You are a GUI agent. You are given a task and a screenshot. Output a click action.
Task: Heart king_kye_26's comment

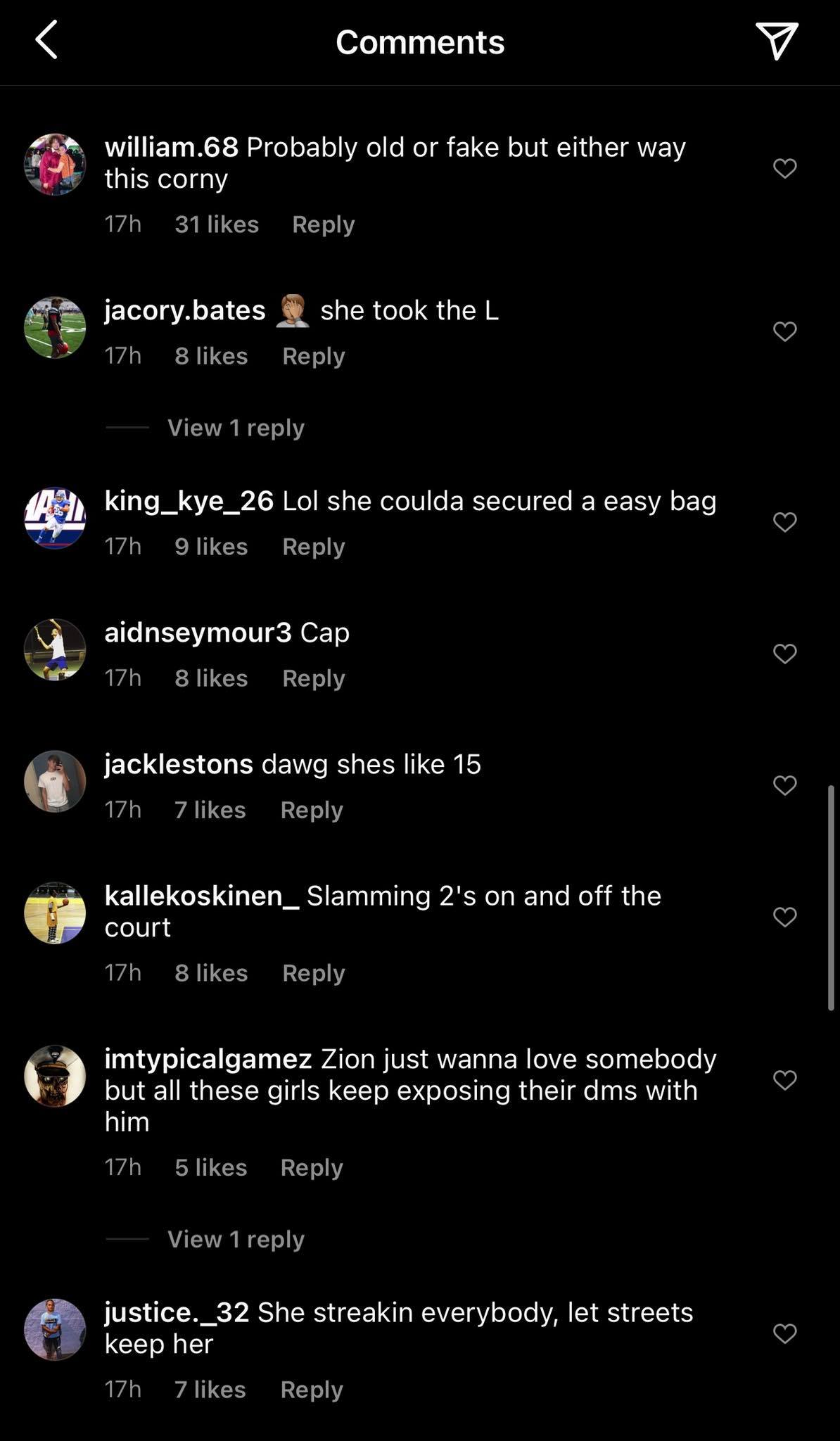[x=784, y=522]
